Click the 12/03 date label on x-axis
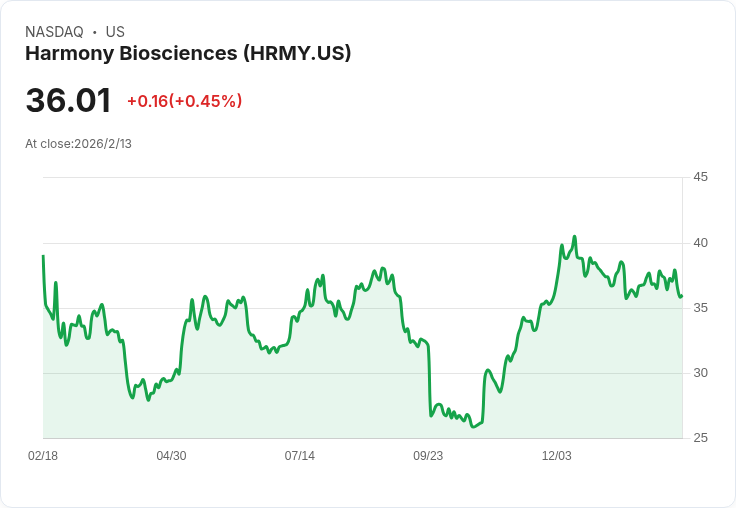 point(557,456)
